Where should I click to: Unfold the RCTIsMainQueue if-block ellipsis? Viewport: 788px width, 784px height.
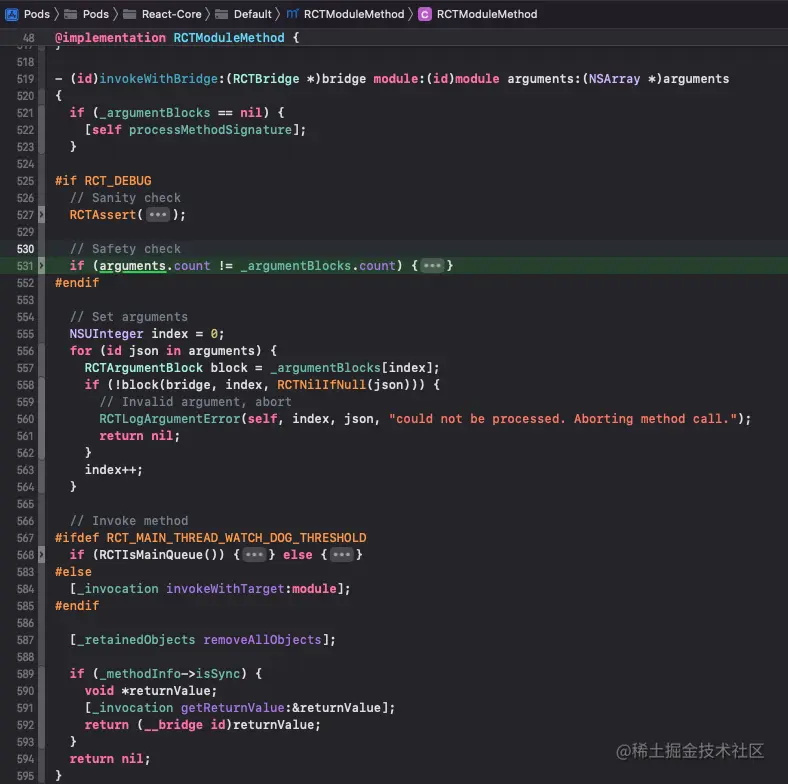point(254,555)
